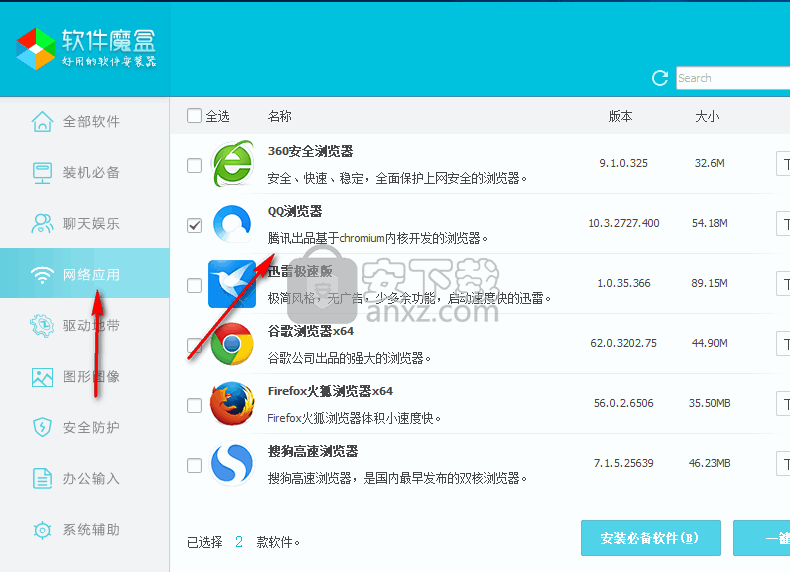Click the 装机必备 monitor icon
The width and height of the screenshot is (790, 572).
[x=42, y=172]
